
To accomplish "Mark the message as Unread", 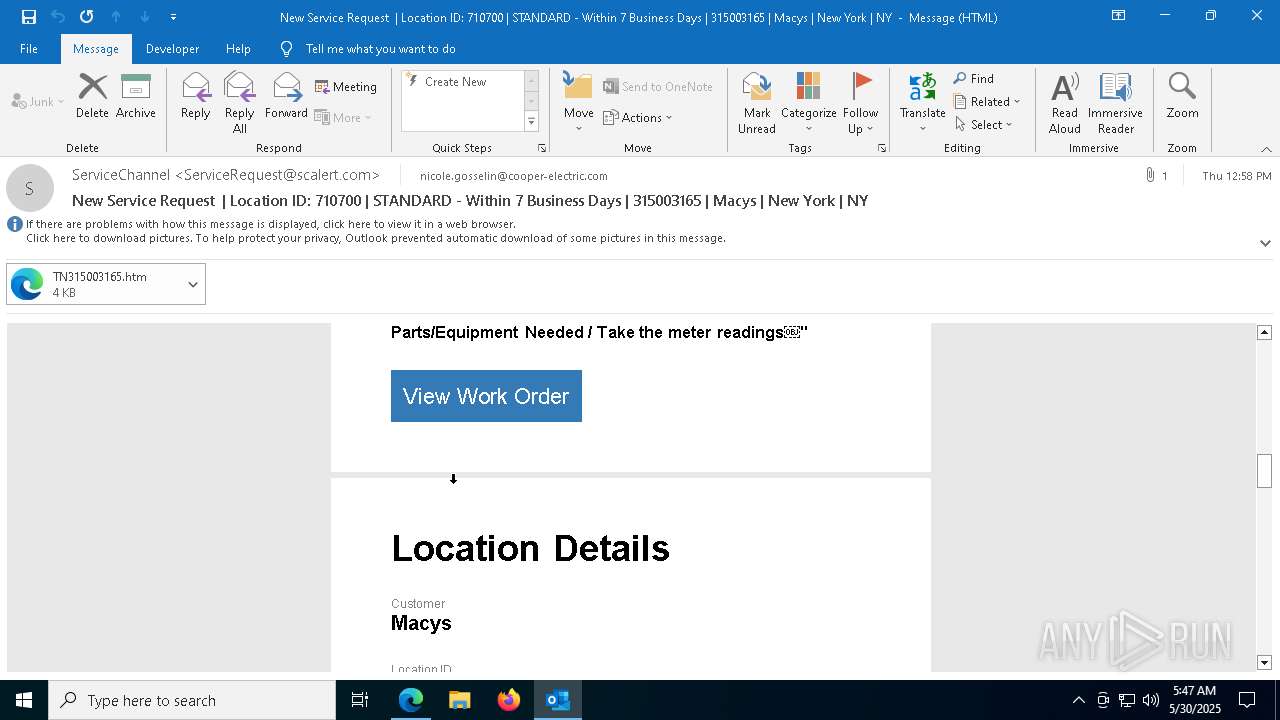I will pos(757,103).
